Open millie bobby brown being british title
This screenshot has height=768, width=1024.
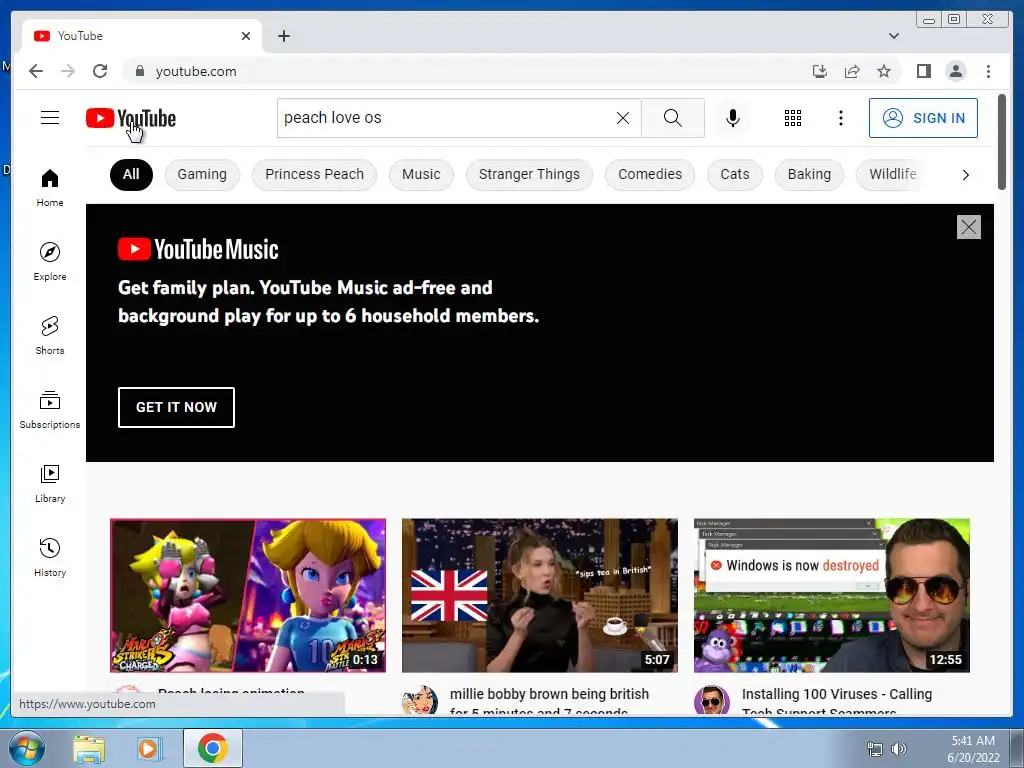point(549,701)
